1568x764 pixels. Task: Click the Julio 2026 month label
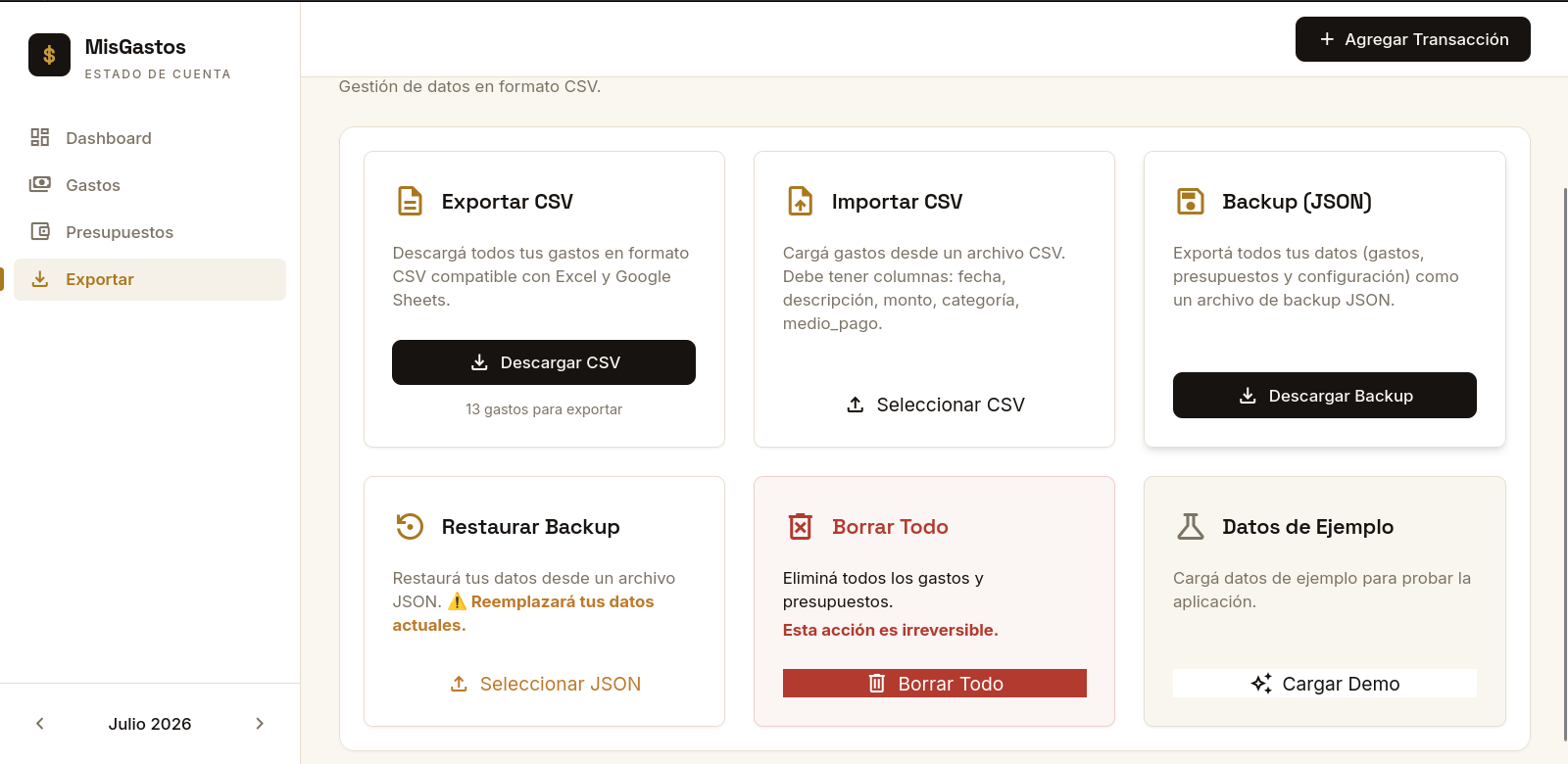point(150,724)
